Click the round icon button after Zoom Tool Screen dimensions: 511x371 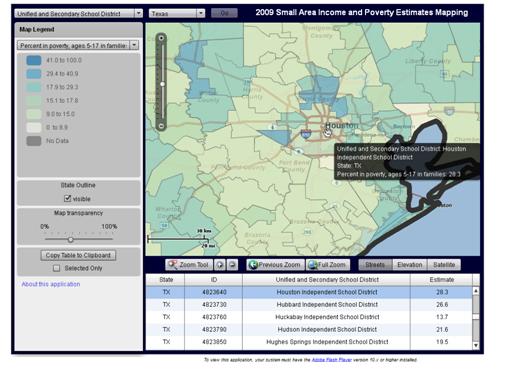(220, 265)
